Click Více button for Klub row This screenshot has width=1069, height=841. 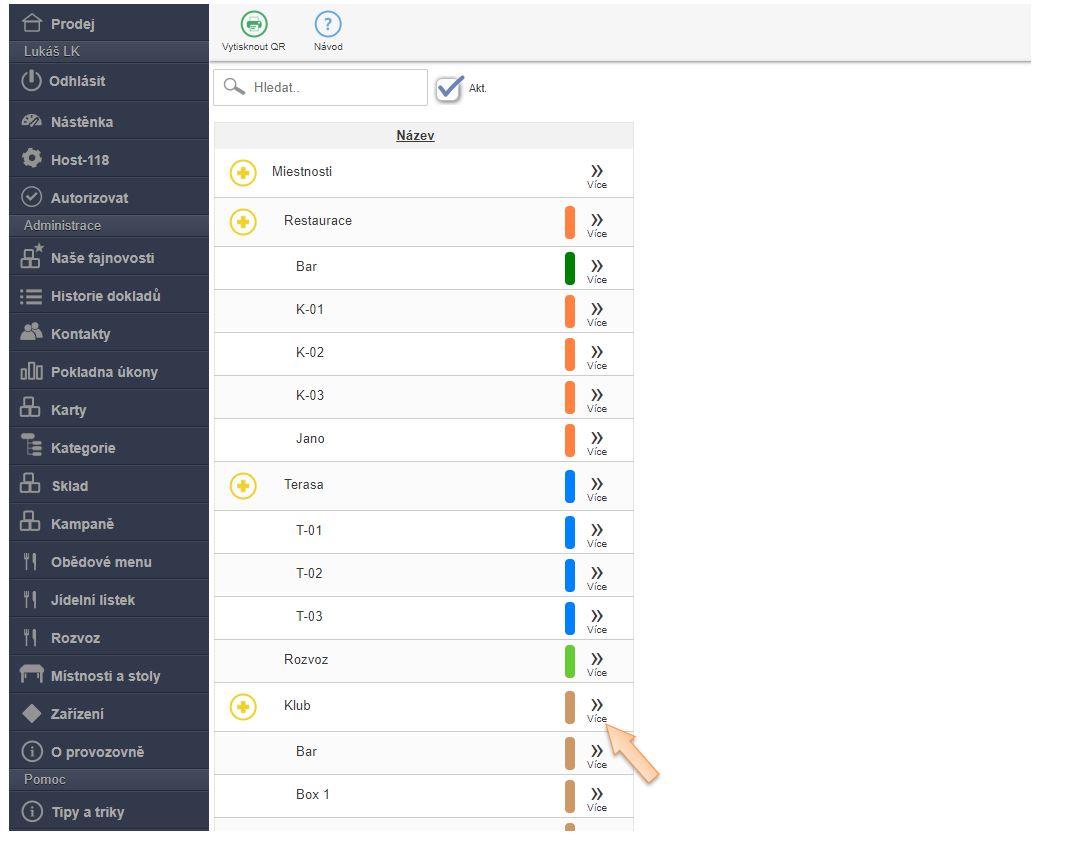[597, 709]
